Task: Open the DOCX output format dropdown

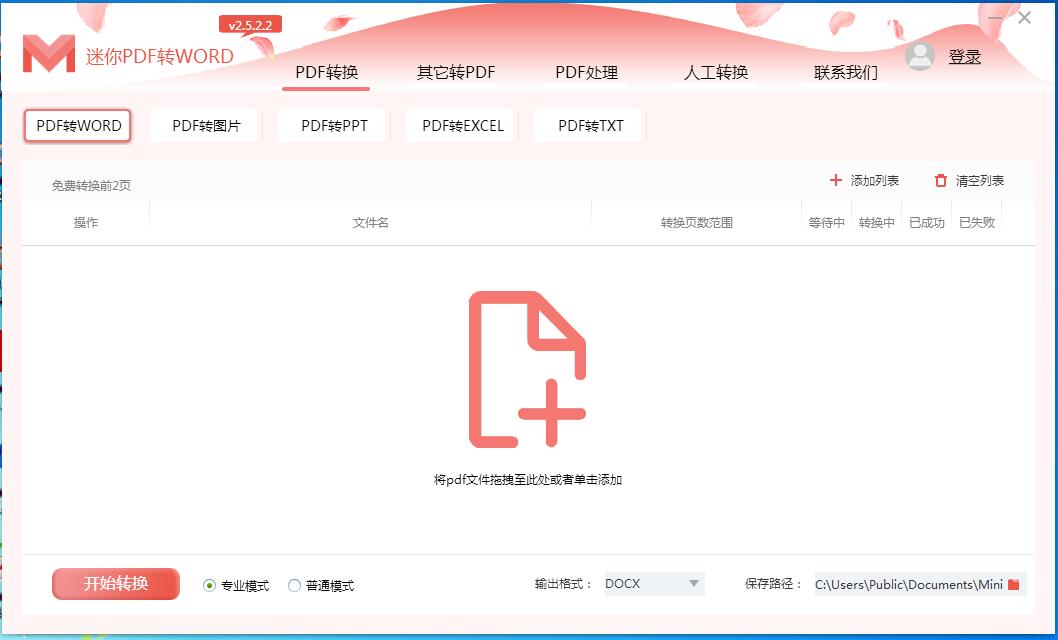Action: click(x=654, y=584)
